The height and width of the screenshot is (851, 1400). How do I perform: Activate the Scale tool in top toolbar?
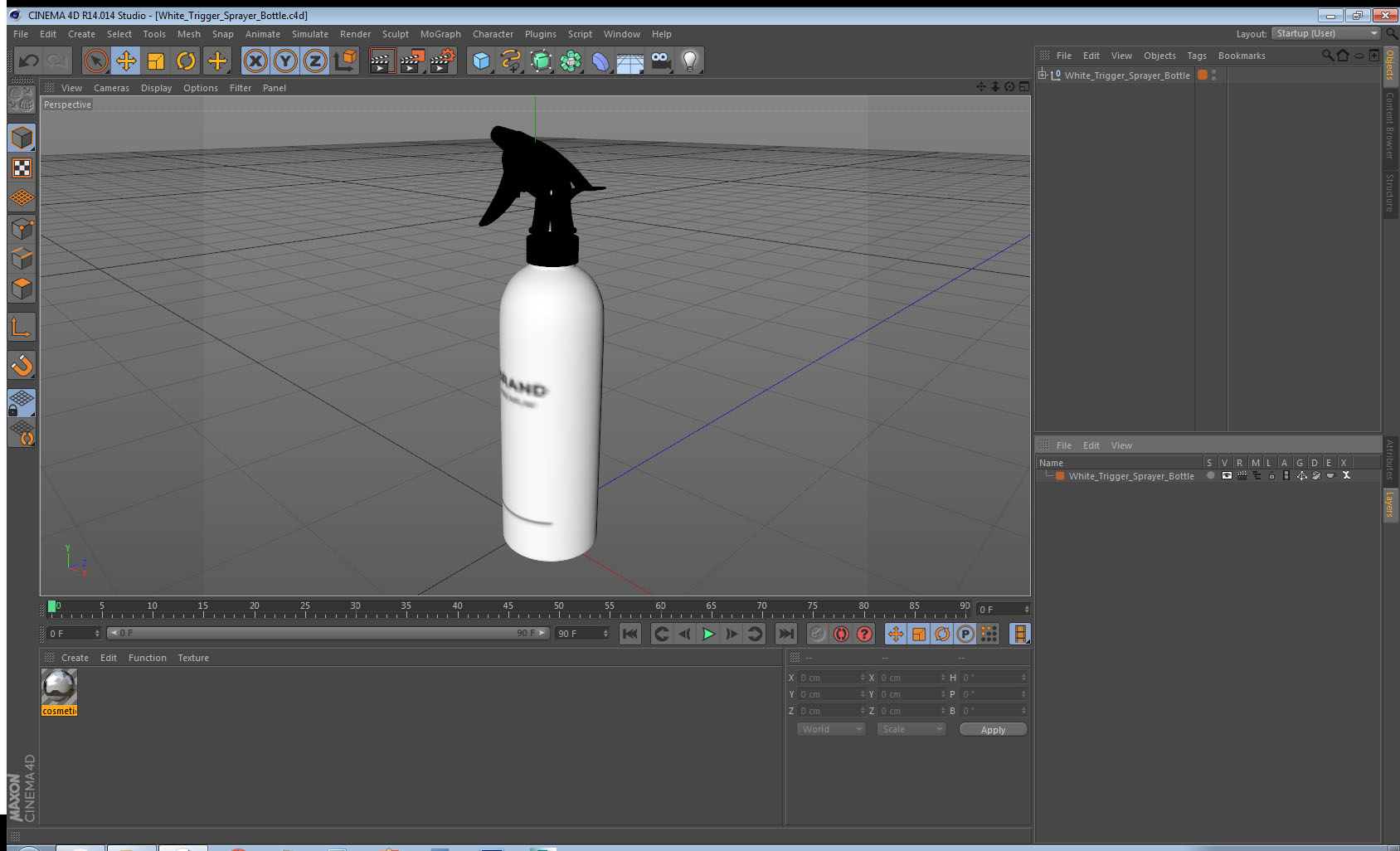pos(156,61)
